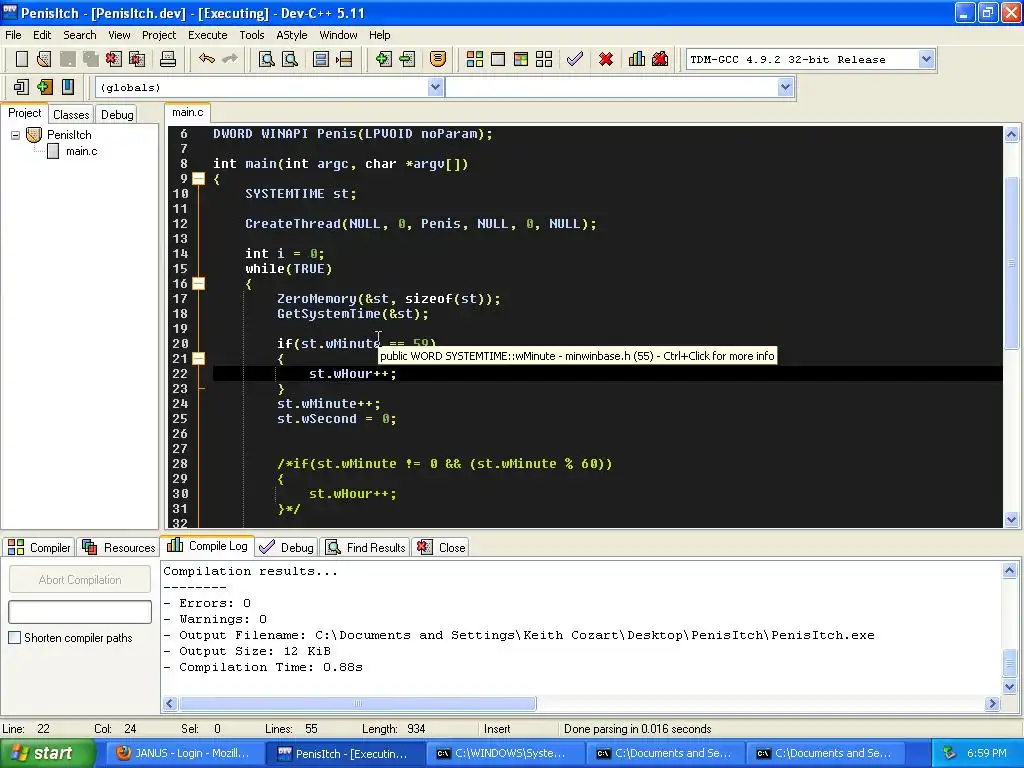Image resolution: width=1024 pixels, height=768 pixels.
Task: Open the empty function dropdown beside (globals)
Action: (786, 87)
